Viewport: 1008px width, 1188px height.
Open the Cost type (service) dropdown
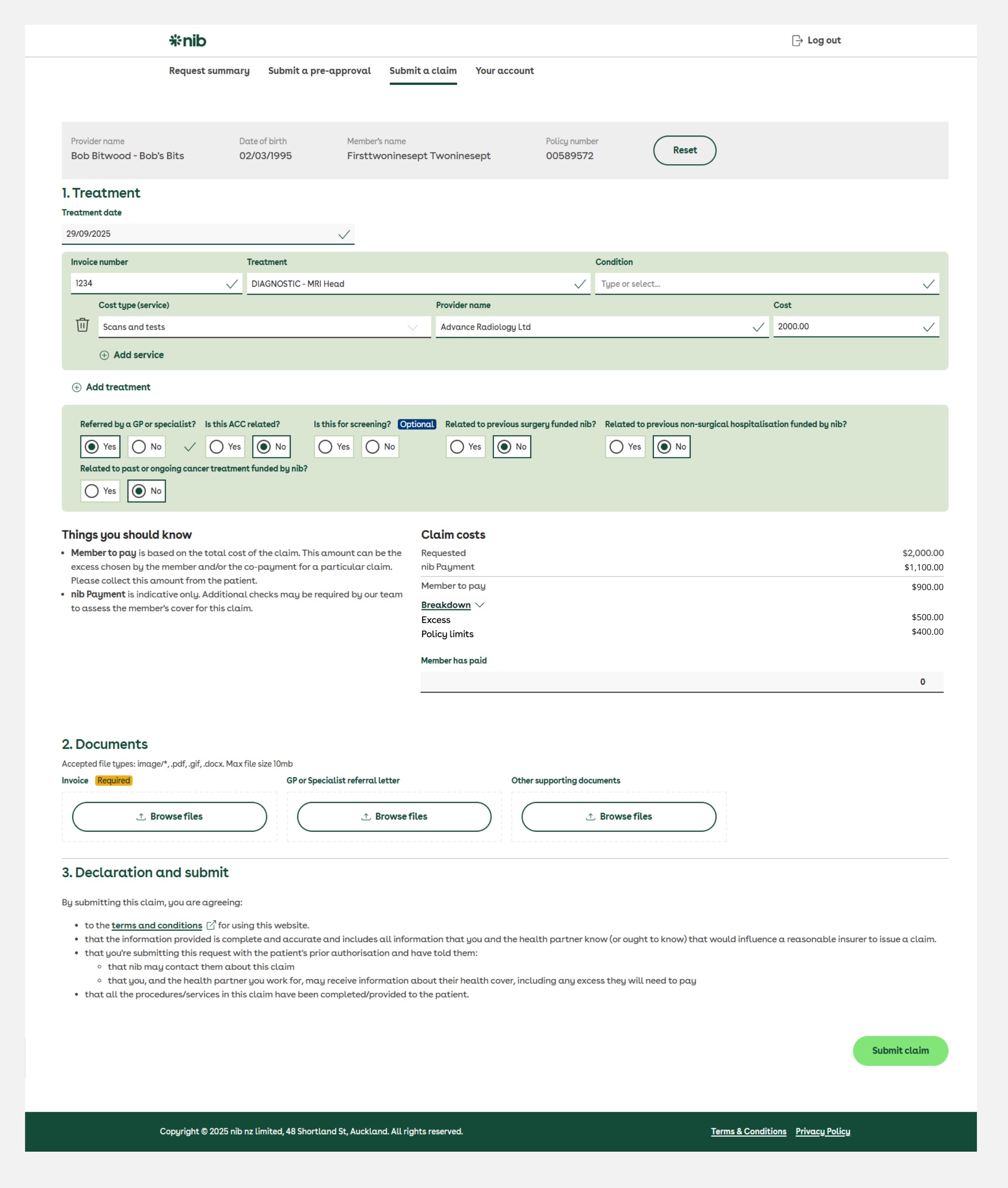pos(264,327)
